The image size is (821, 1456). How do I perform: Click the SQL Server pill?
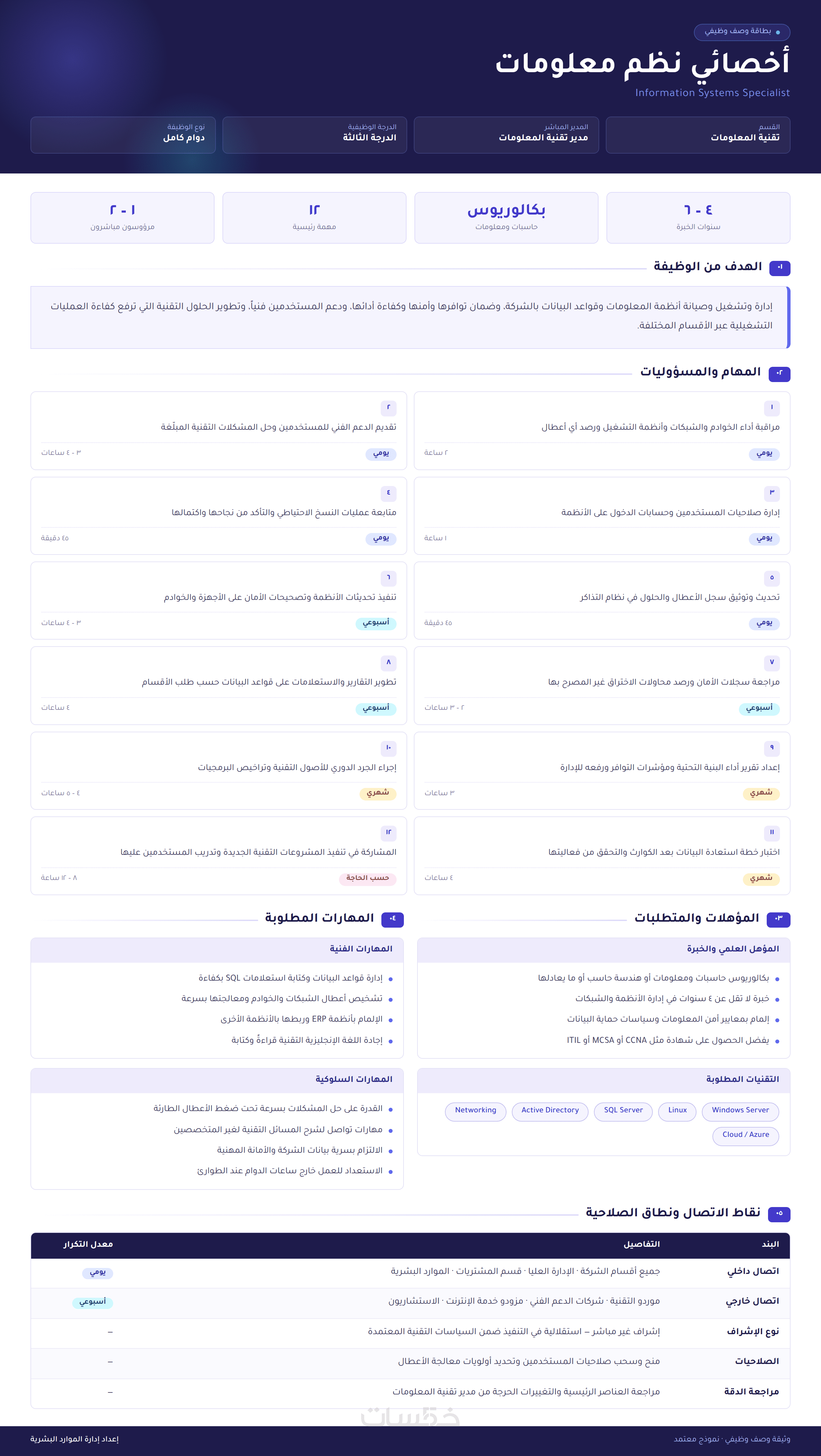[x=623, y=1111]
